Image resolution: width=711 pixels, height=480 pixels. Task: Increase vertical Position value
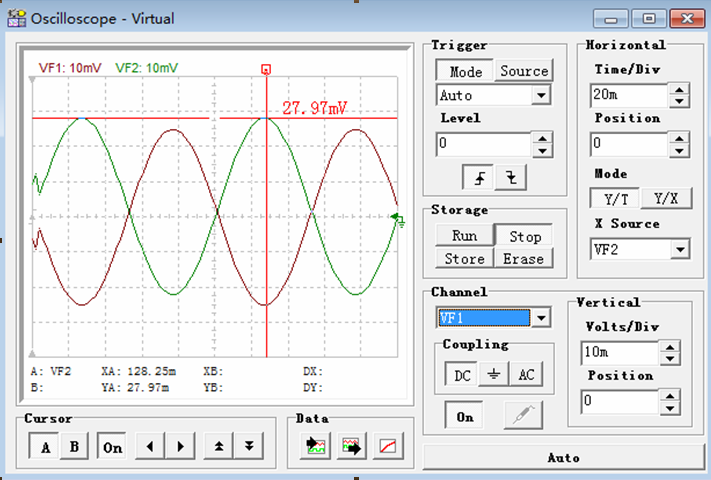pyautogui.click(x=670, y=396)
